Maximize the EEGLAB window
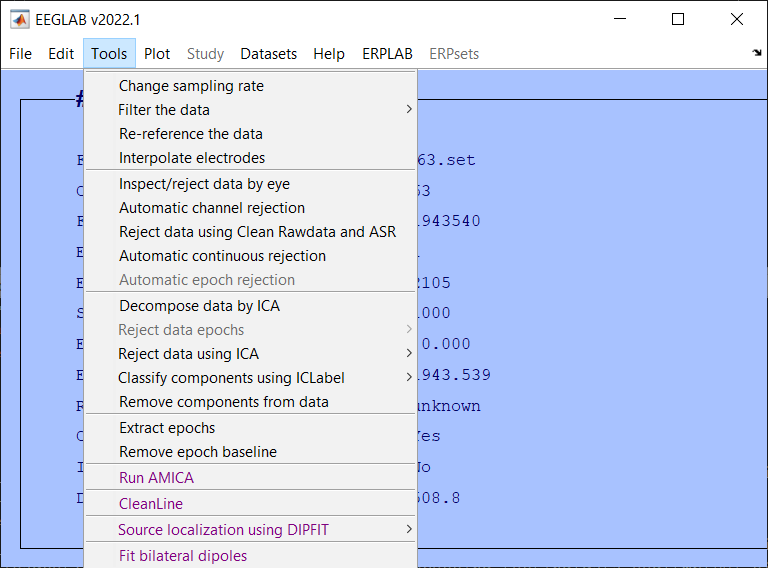This screenshot has height=568, width=768. [678, 19]
